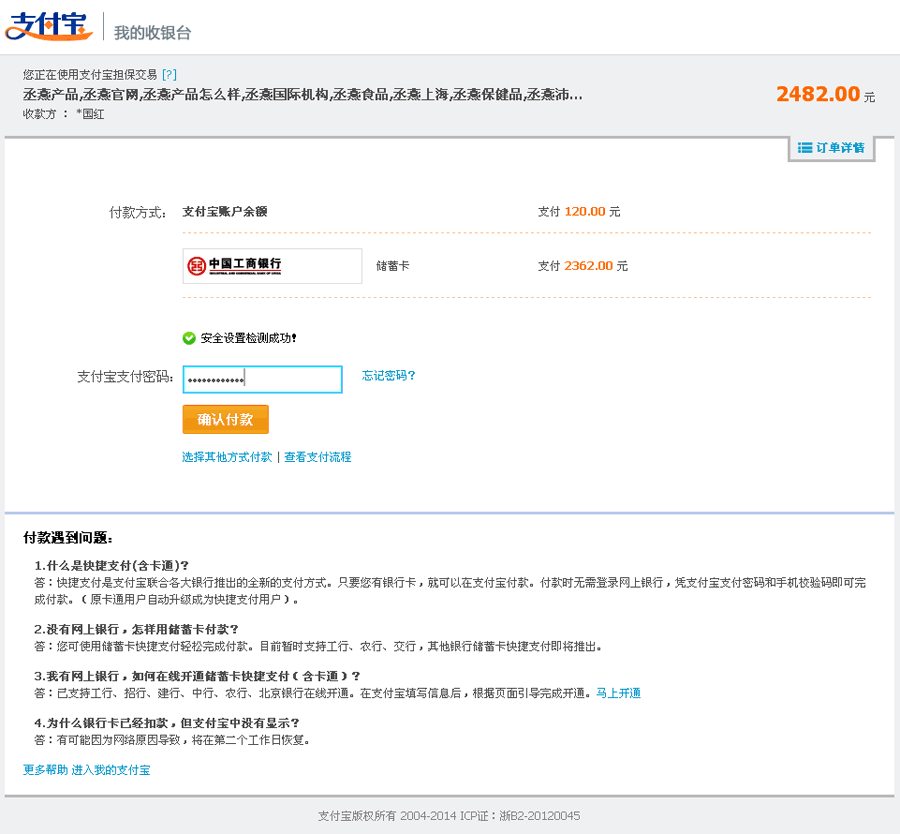The image size is (900, 834).
Task: Click the payee text 收款方 *国红
Action: click(x=64, y=114)
